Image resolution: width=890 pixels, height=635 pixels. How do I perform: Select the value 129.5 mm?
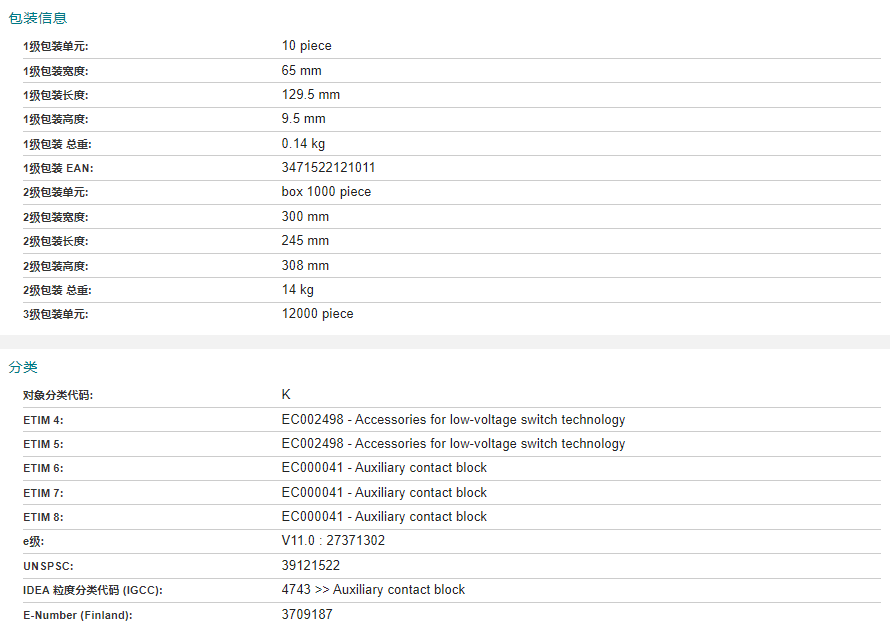tap(310, 95)
